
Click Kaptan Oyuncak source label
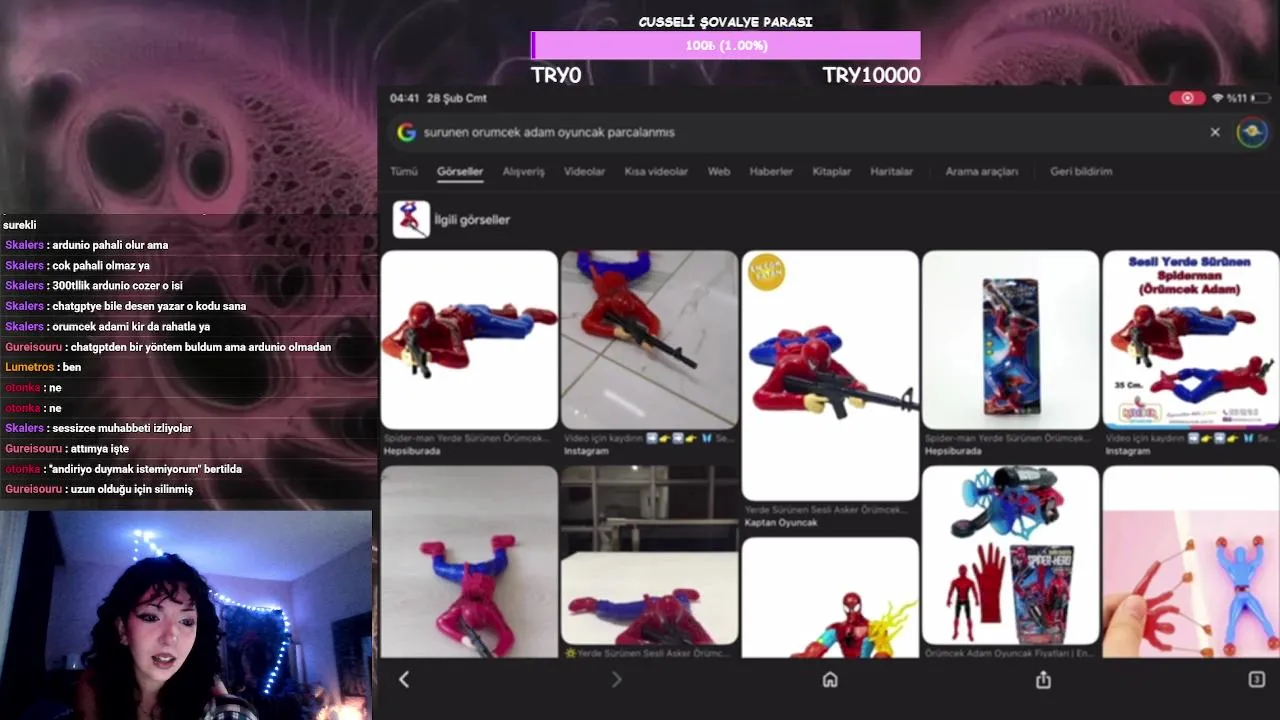[781, 523]
